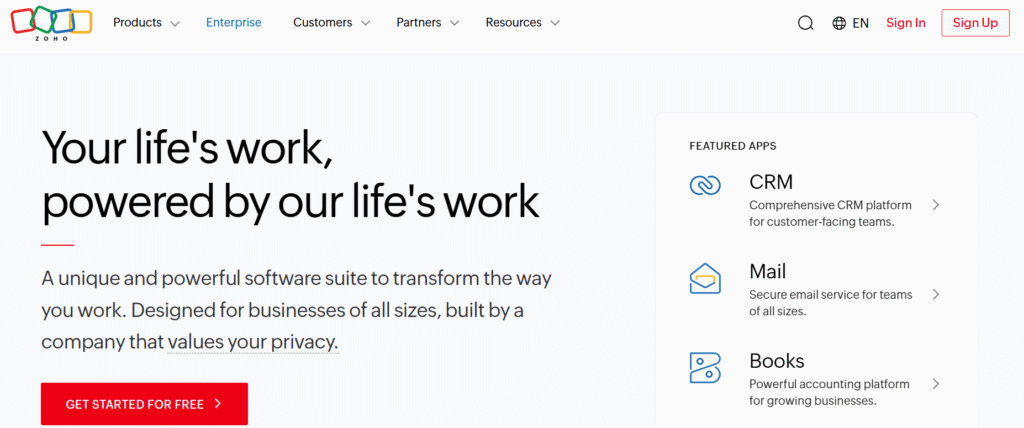Open the search magnifier icon
Viewport: 1024px width, 428px height.
(805, 23)
